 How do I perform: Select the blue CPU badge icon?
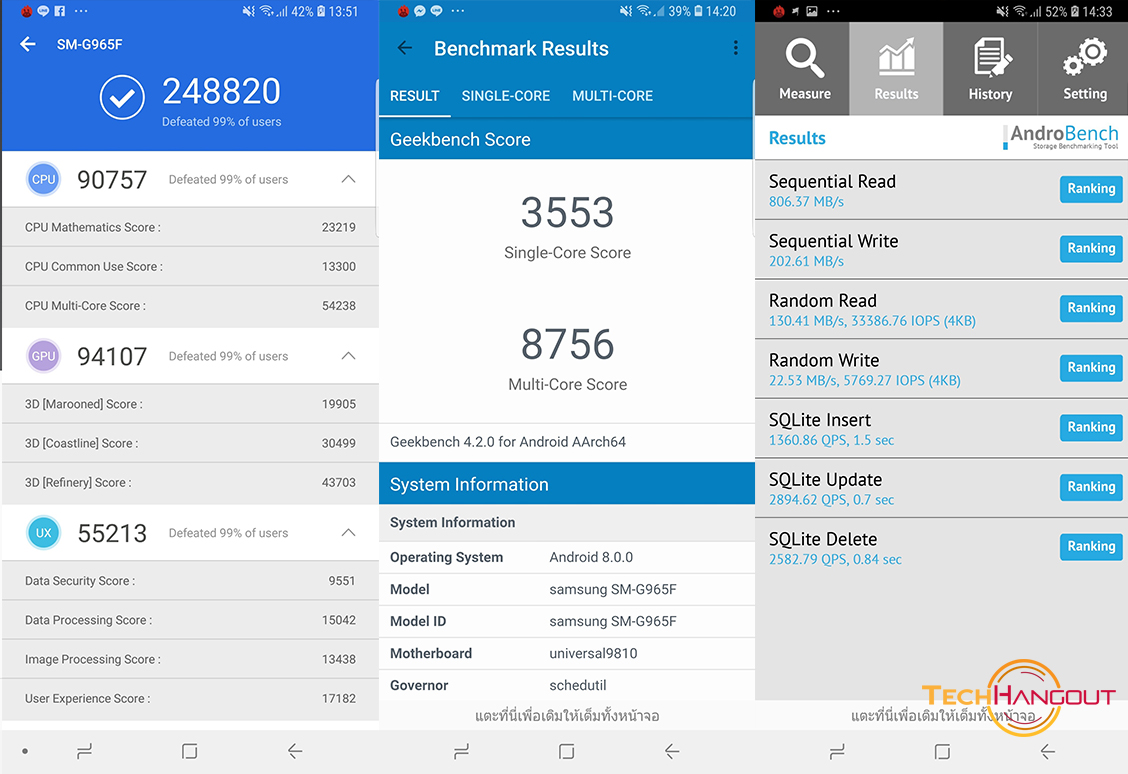[x=43, y=179]
